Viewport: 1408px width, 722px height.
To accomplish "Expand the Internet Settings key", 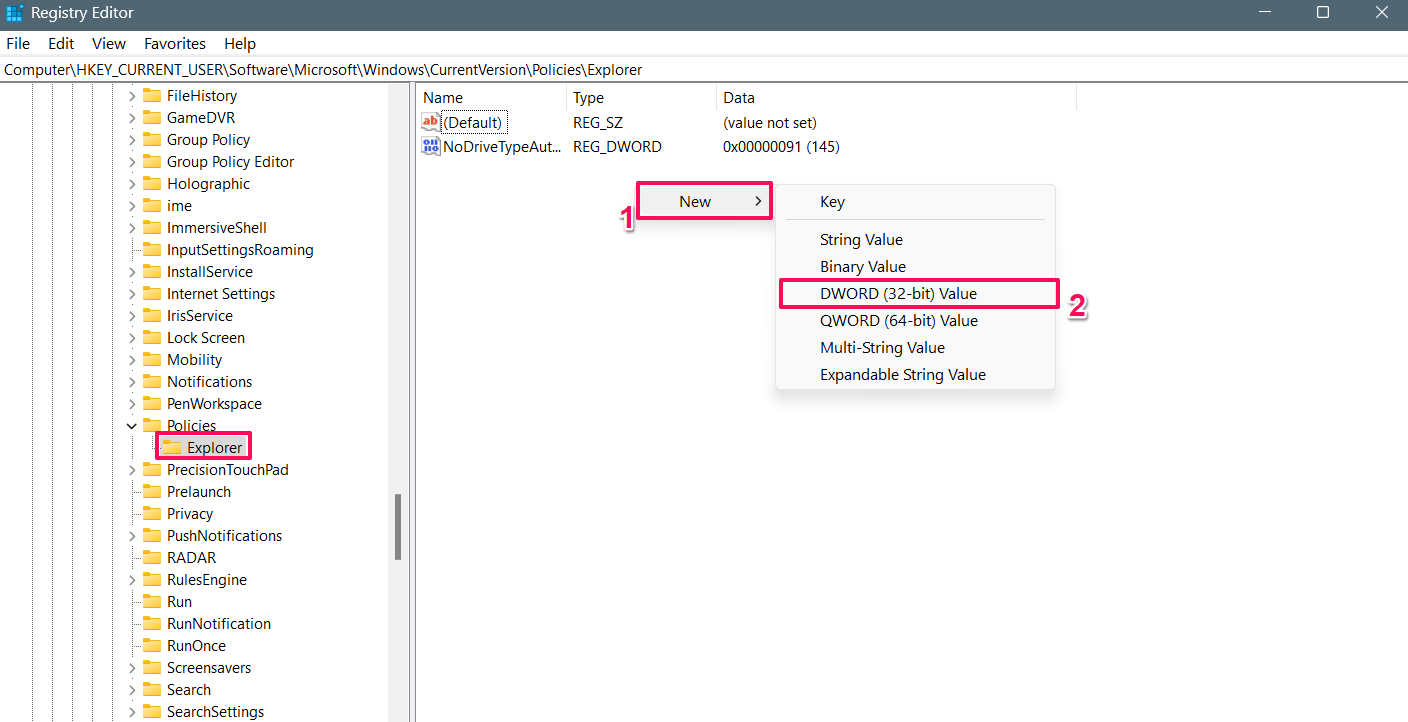I will click(132, 294).
